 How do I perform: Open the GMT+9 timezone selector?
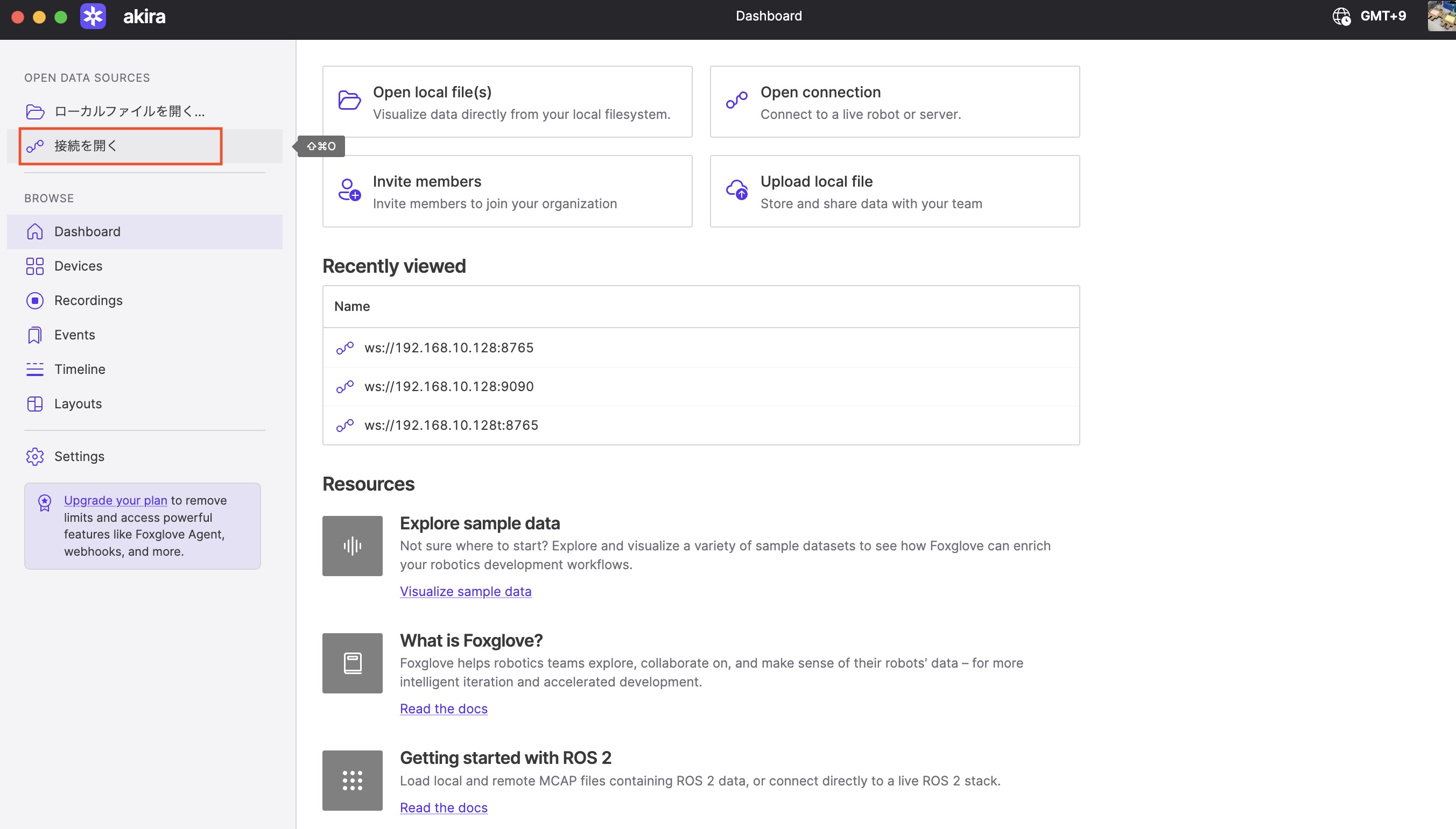(1369, 16)
